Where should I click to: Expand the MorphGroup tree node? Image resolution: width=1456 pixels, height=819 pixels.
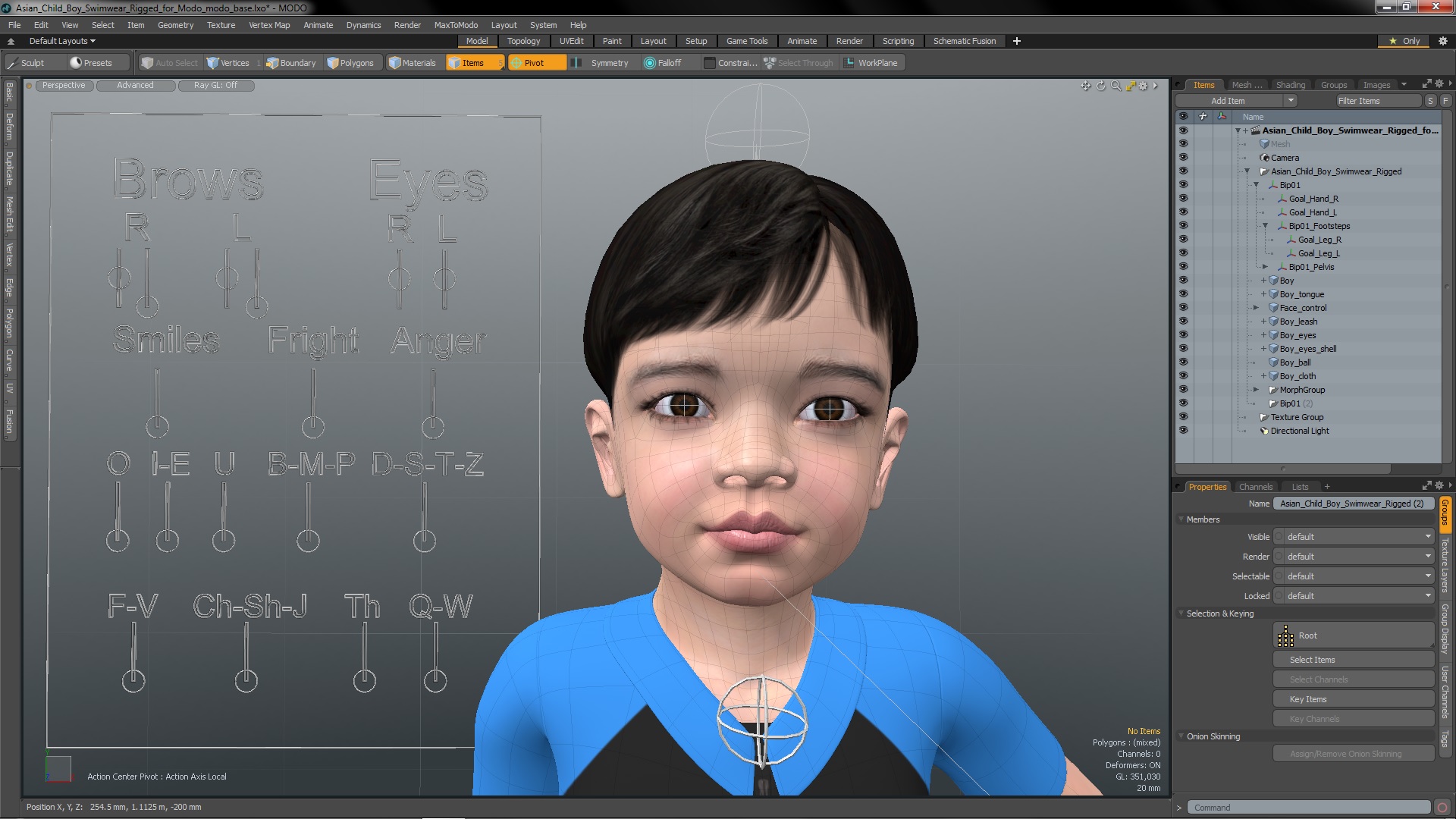1256,390
